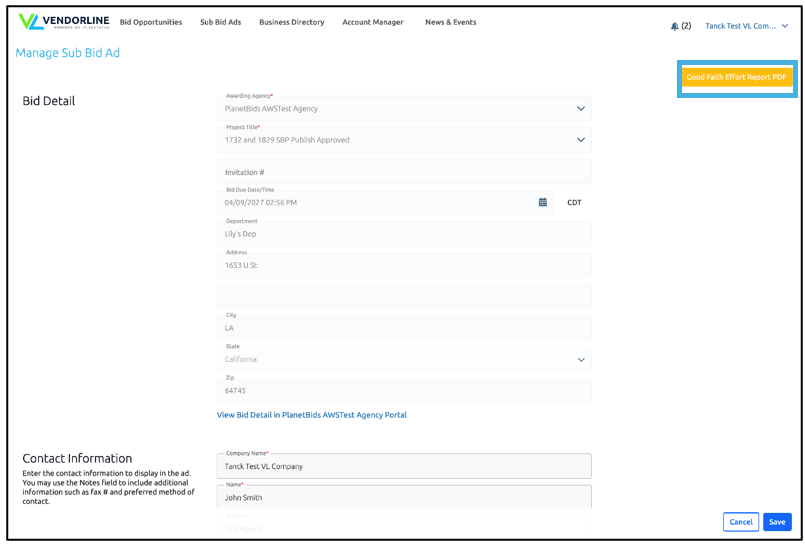Click the Save button
The height and width of the screenshot is (547, 805).
pyautogui.click(x=777, y=522)
